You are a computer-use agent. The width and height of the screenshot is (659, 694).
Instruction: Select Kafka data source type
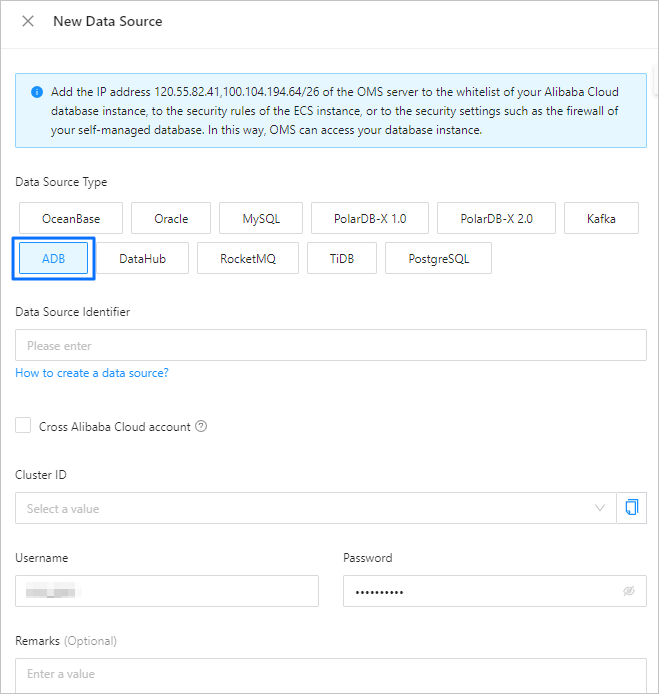click(x=601, y=218)
